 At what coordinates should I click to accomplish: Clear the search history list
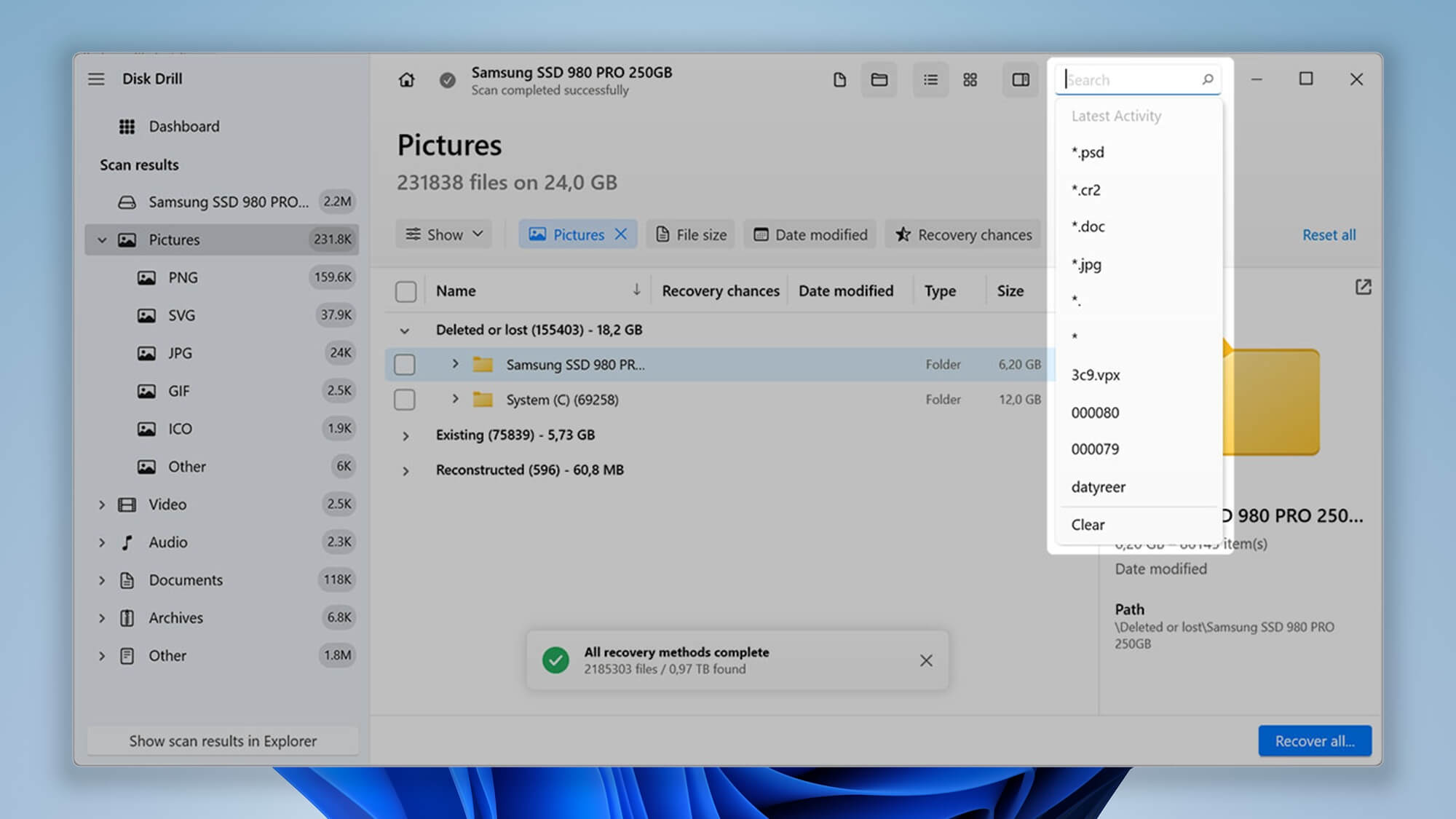(x=1139, y=525)
